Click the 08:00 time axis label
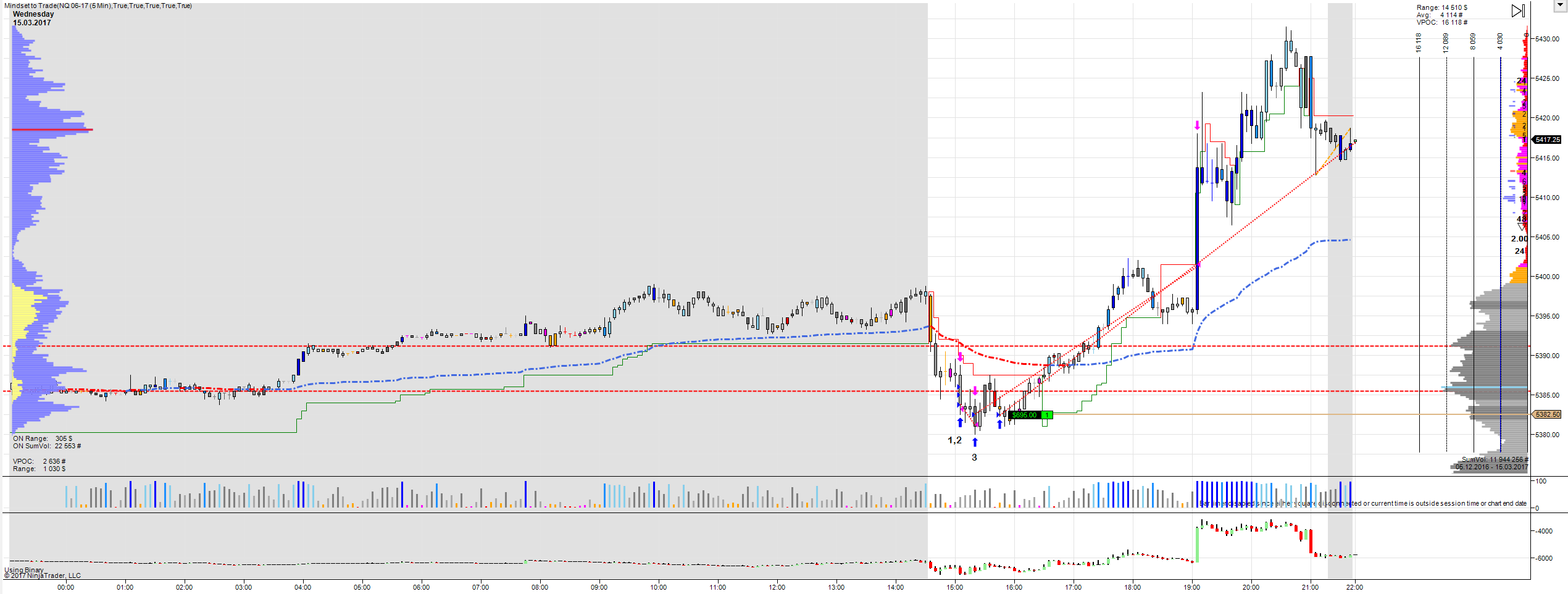 [540, 587]
